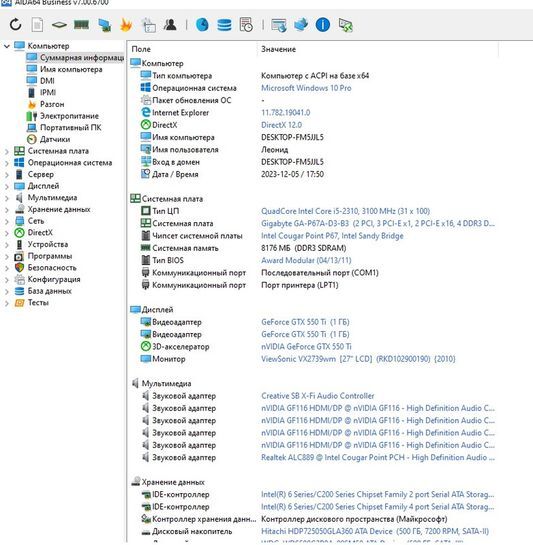Expand the Мультимедиа tree node
This screenshot has width=533, height=545.
tap(7, 198)
